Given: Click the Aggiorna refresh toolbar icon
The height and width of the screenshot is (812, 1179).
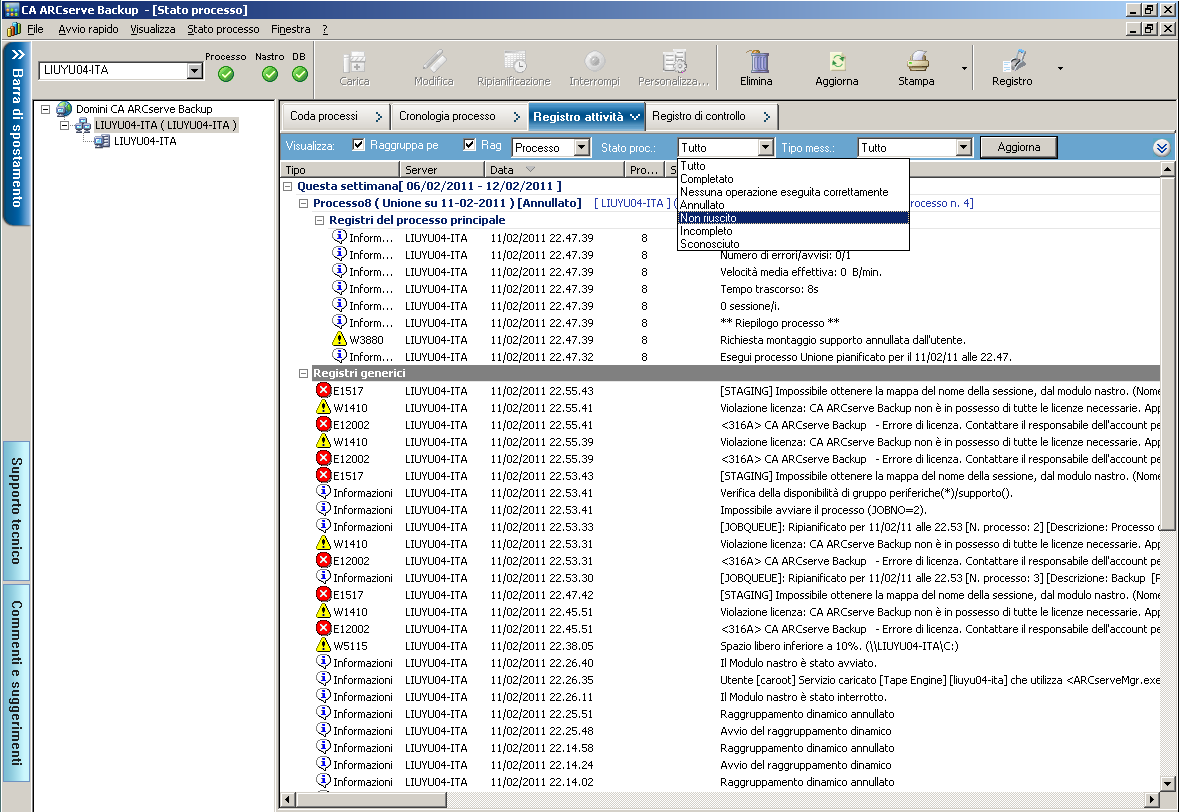Looking at the screenshot, I should click(x=836, y=62).
